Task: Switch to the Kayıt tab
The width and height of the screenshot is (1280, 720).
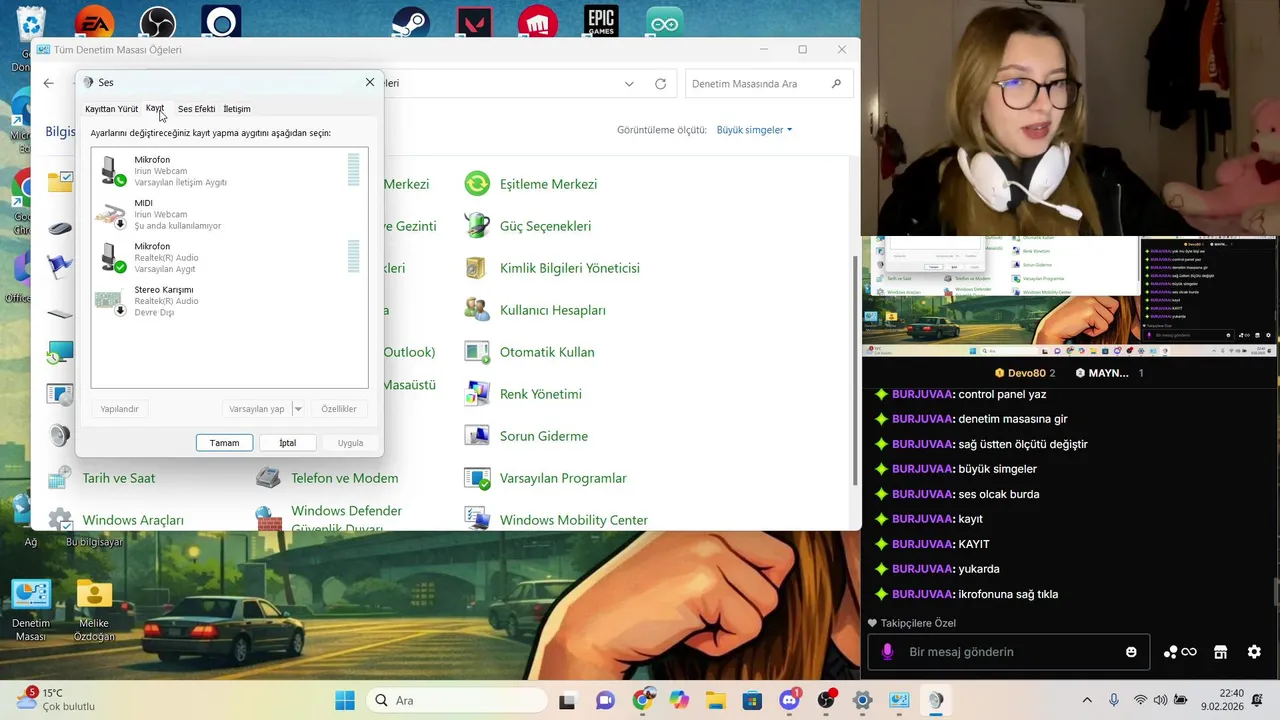Action: 155,108
